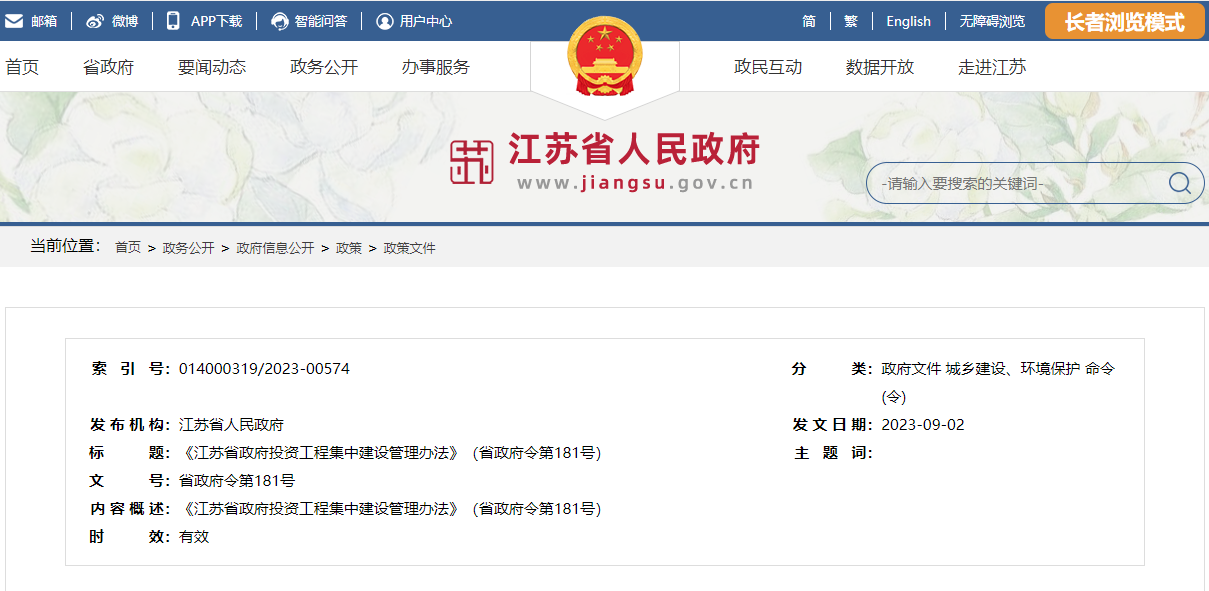Open 要闻动态 menu item
This screenshot has height=591, width=1209.
click(x=212, y=67)
